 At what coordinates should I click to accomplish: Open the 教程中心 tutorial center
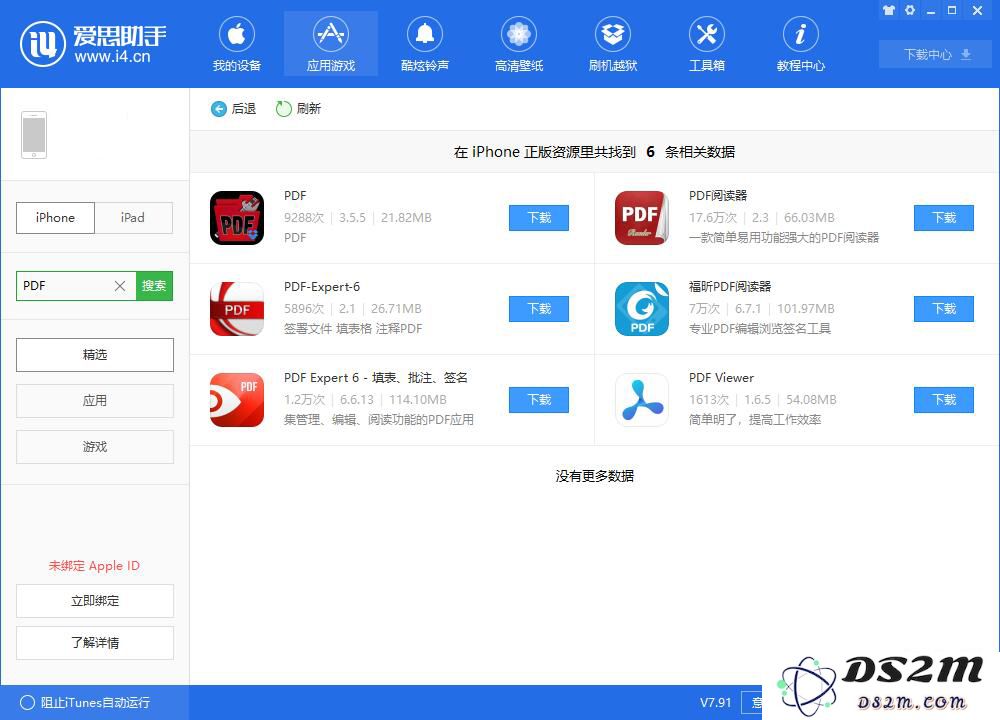pos(800,44)
